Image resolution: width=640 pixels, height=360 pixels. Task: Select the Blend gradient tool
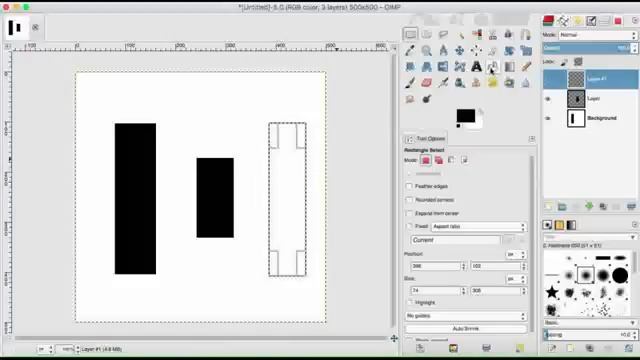(509, 67)
